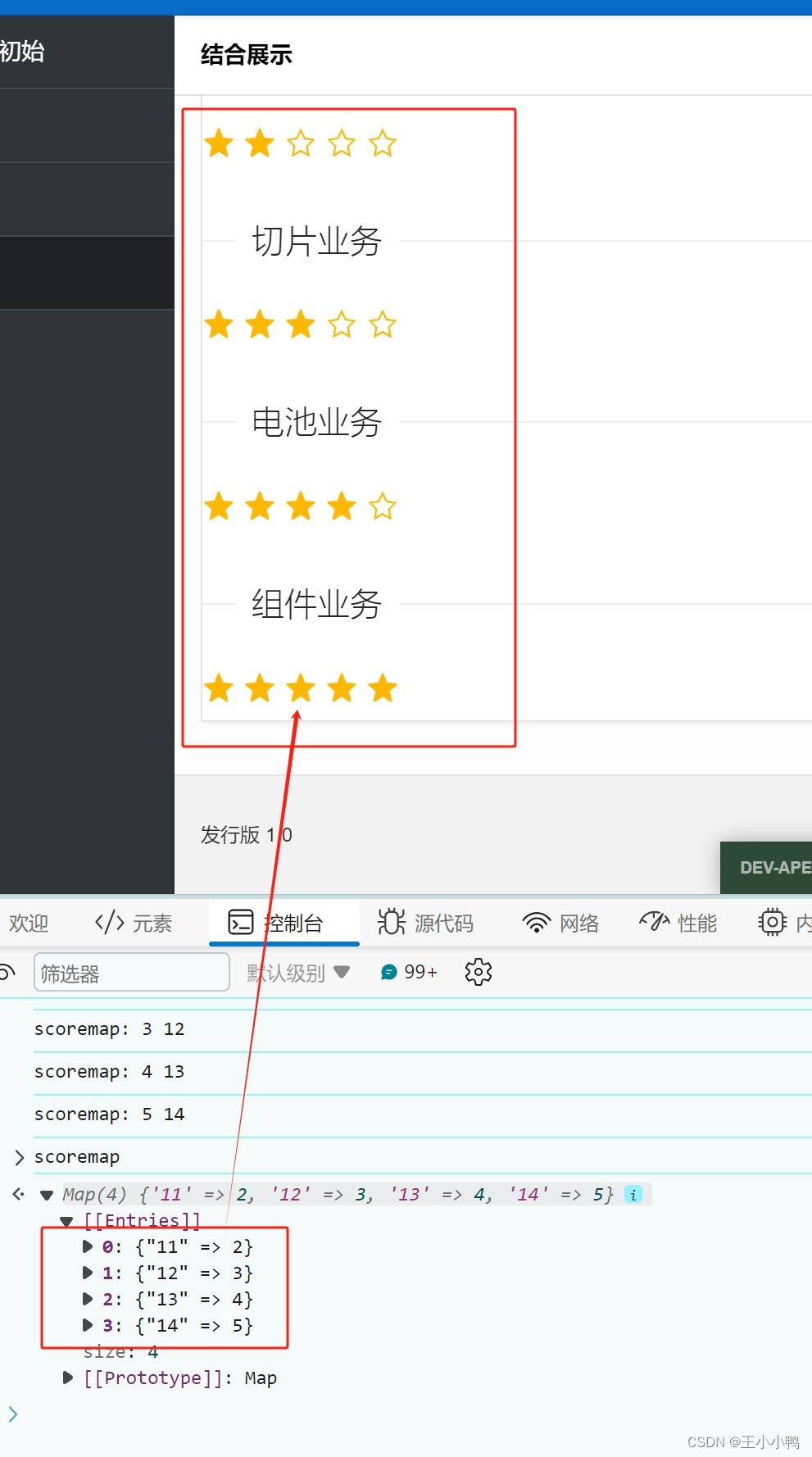Click fourth star above 电池业务

point(342,325)
